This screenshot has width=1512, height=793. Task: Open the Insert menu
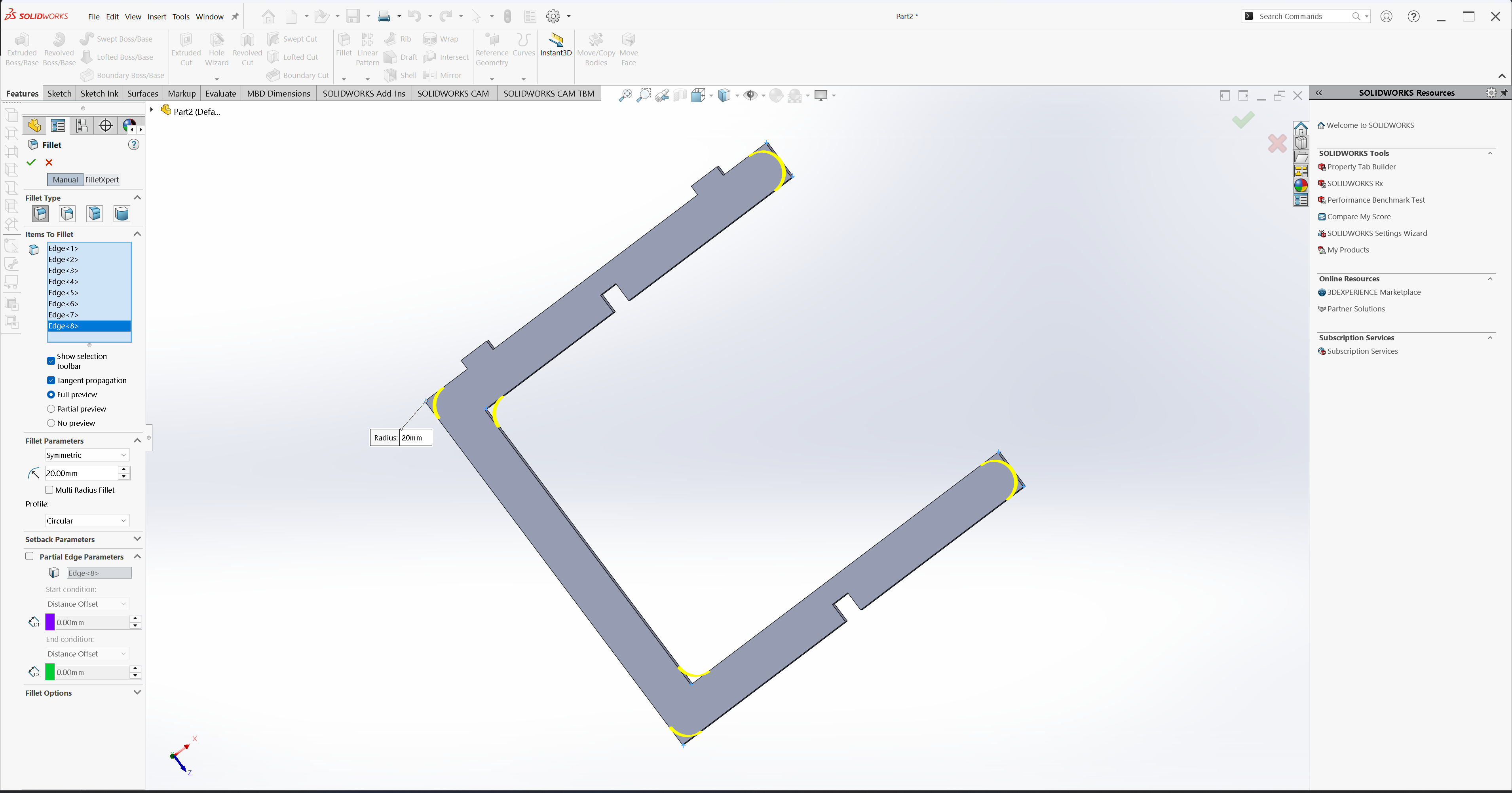157,17
